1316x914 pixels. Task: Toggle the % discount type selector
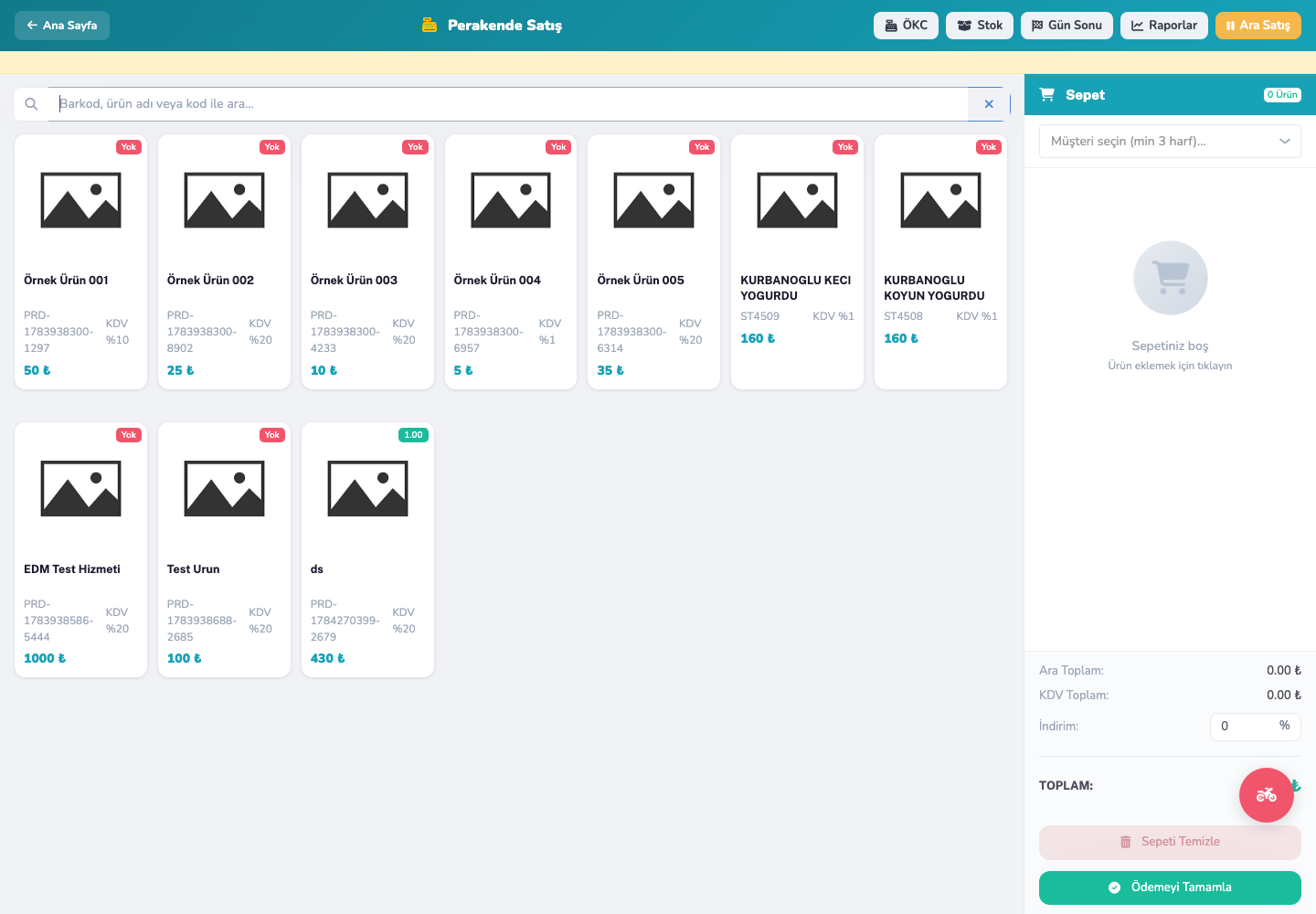pos(1284,726)
